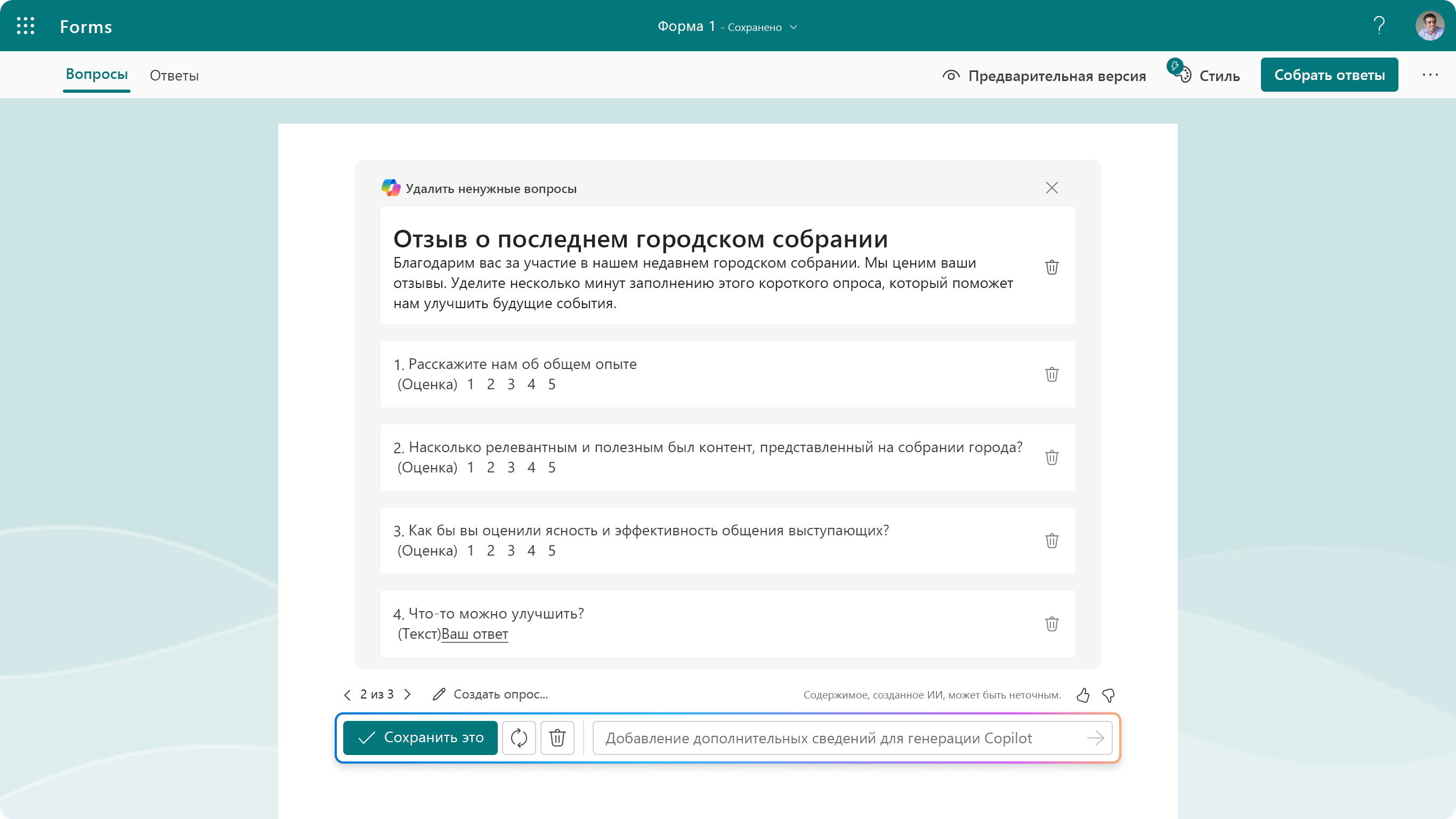Screen dimensions: 1456x819
Task: Give thumbs down feedback
Action: point(1109,695)
